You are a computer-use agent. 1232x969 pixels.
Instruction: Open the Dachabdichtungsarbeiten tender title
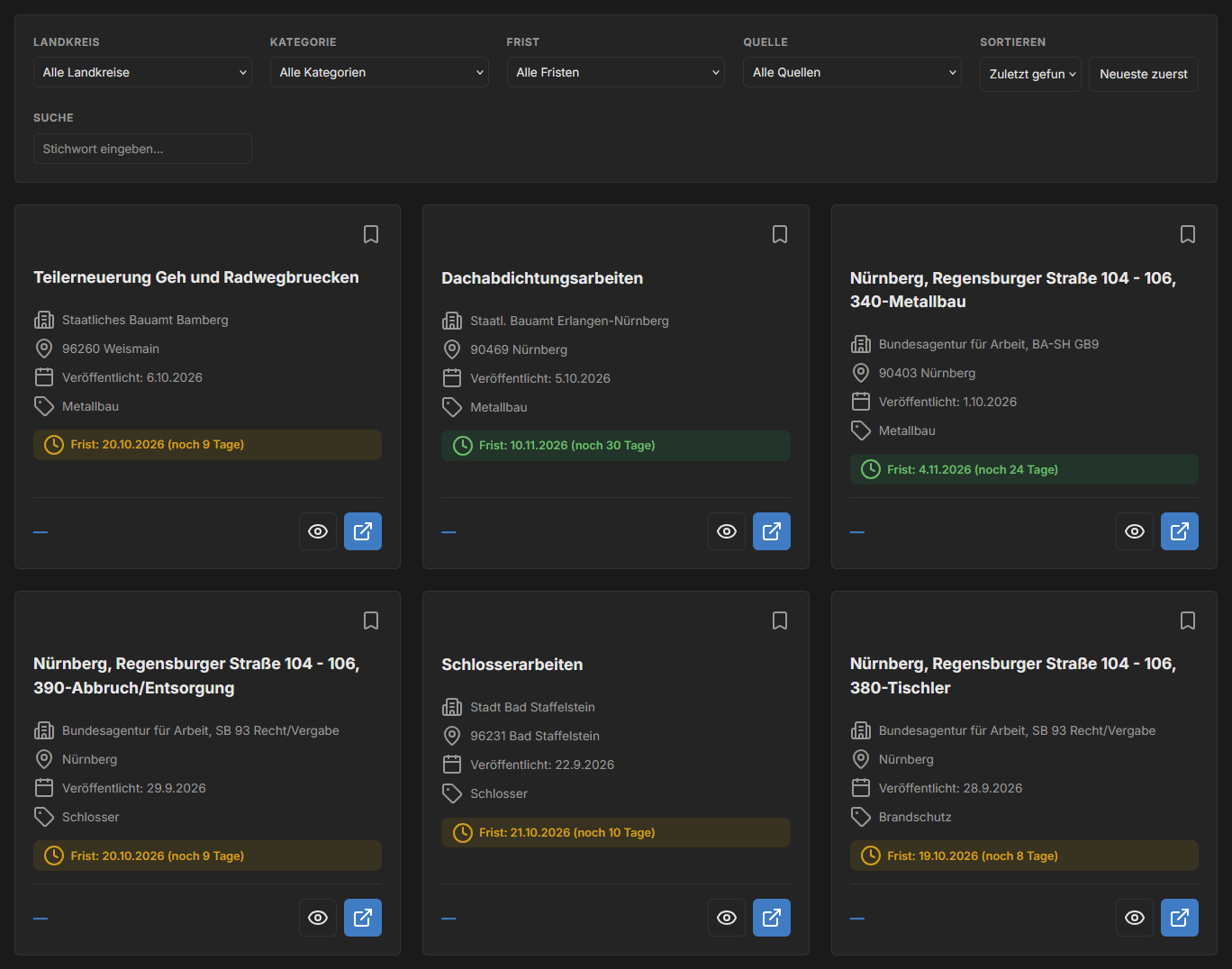click(542, 278)
